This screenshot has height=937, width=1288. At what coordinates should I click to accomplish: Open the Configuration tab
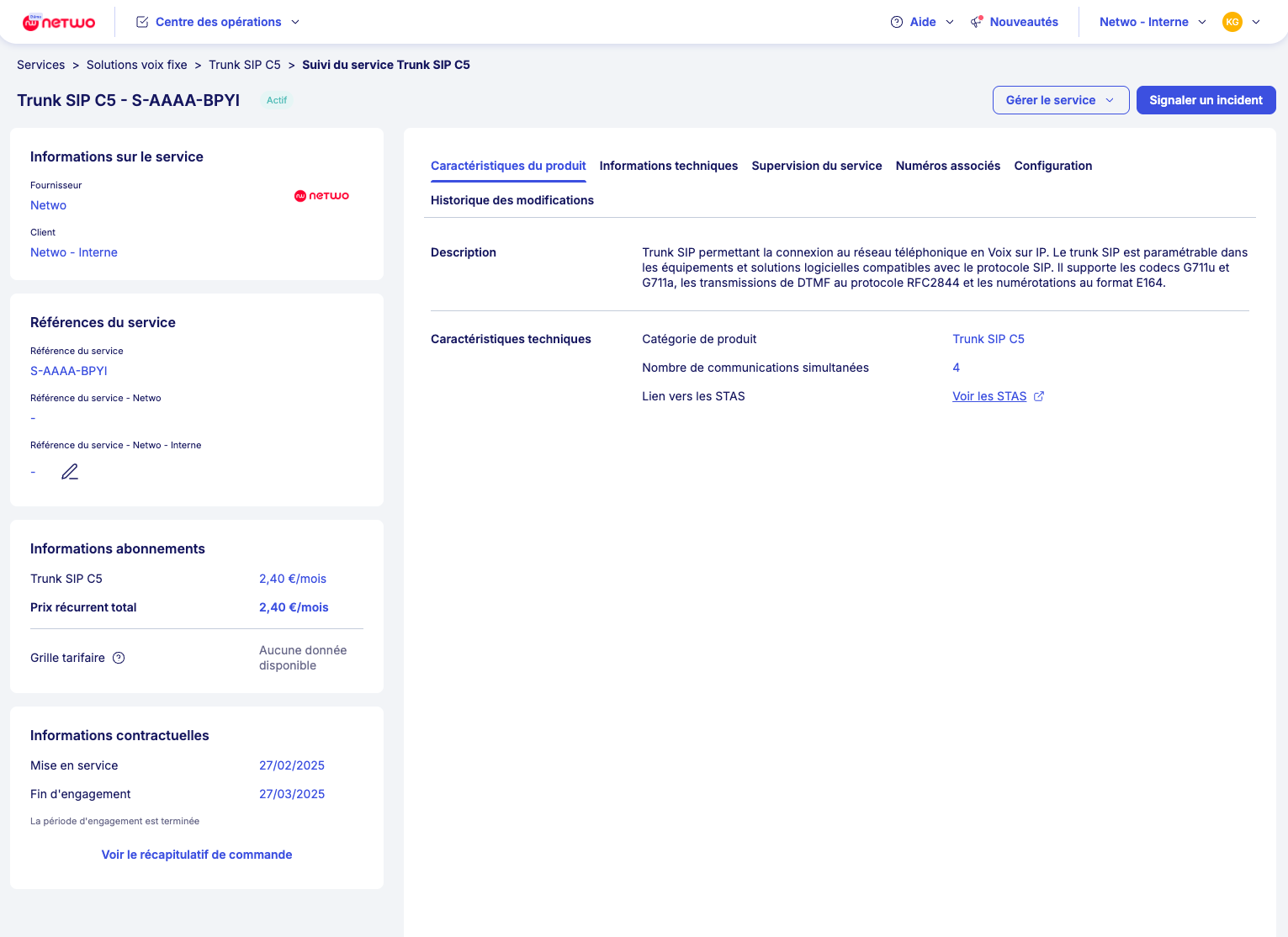1053,166
